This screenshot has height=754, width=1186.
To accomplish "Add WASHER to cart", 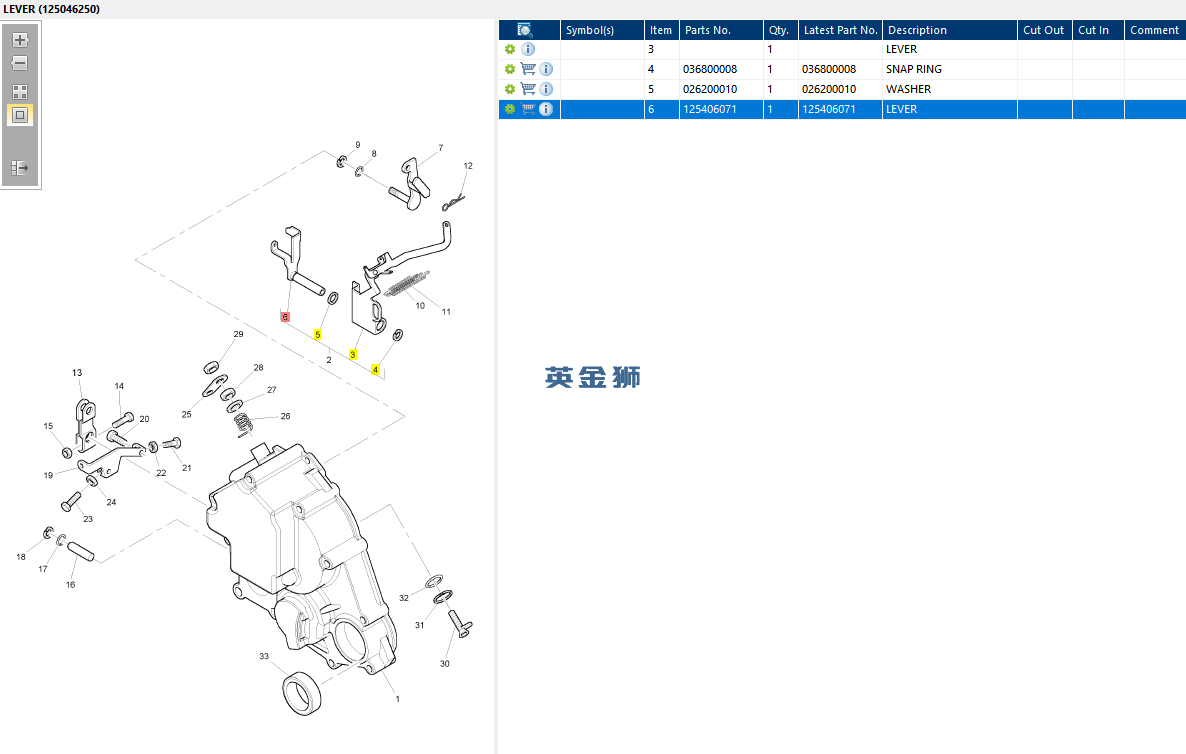I will 528,89.
